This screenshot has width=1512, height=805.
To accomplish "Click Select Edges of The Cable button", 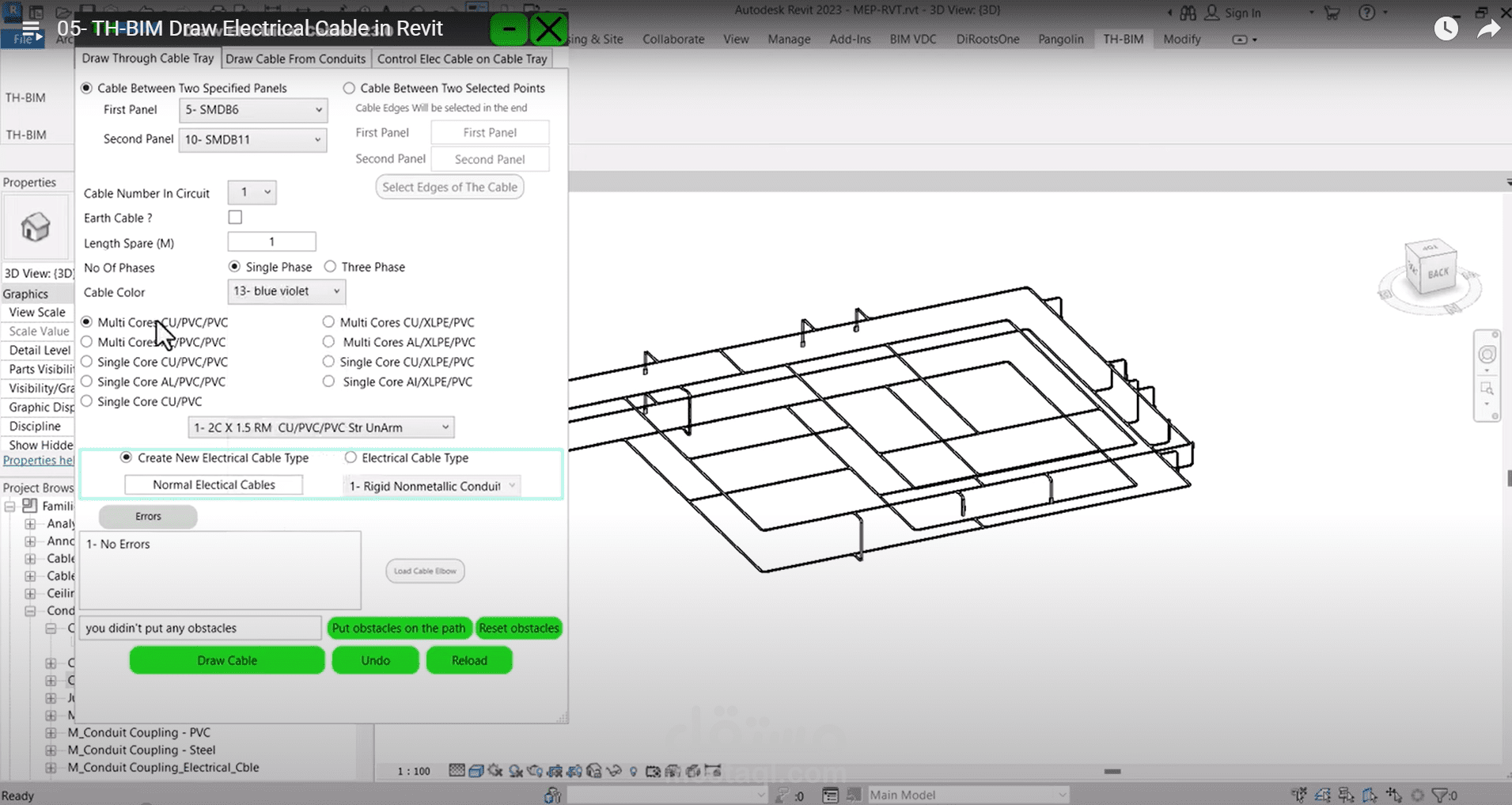I will [x=449, y=187].
